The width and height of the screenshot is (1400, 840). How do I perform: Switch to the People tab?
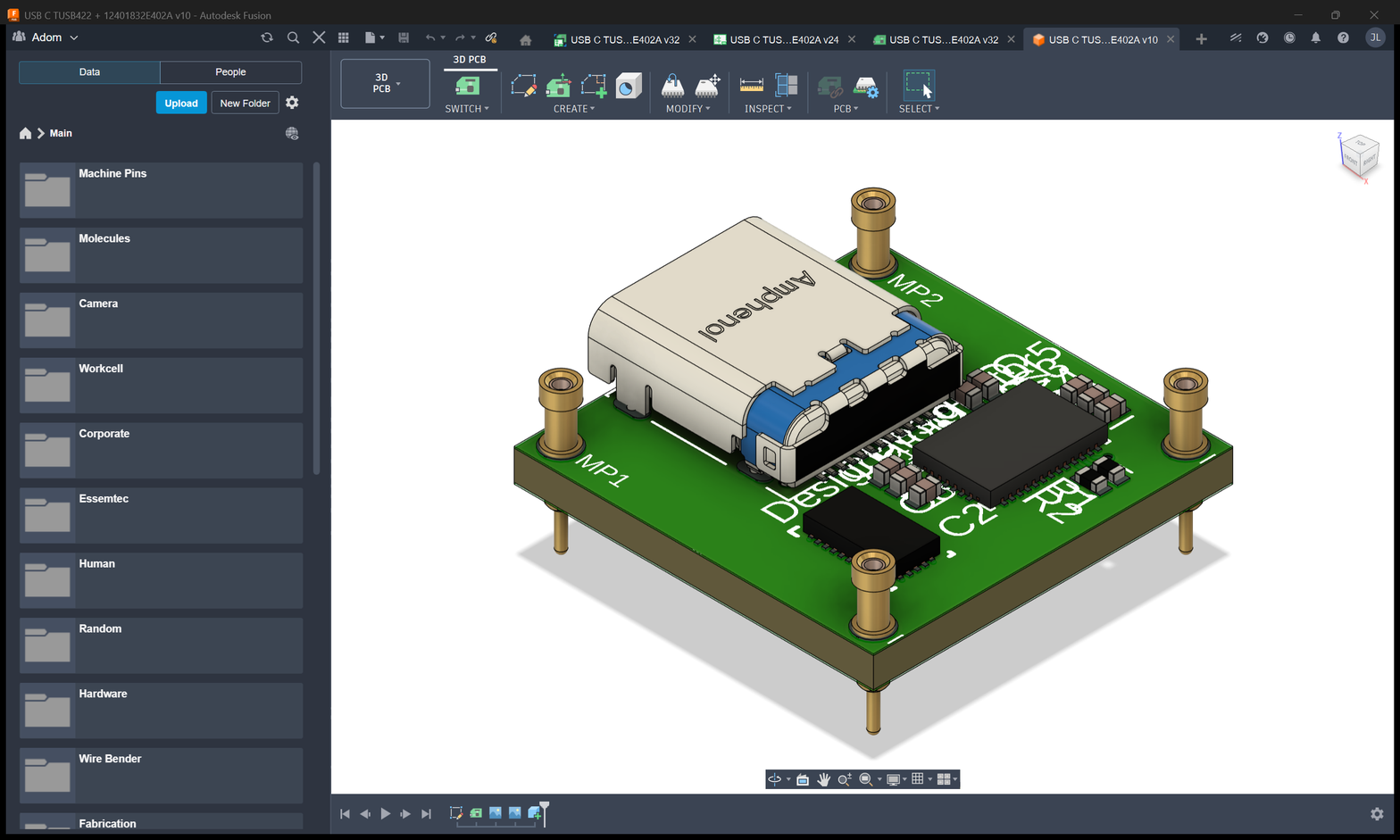(x=230, y=72)
